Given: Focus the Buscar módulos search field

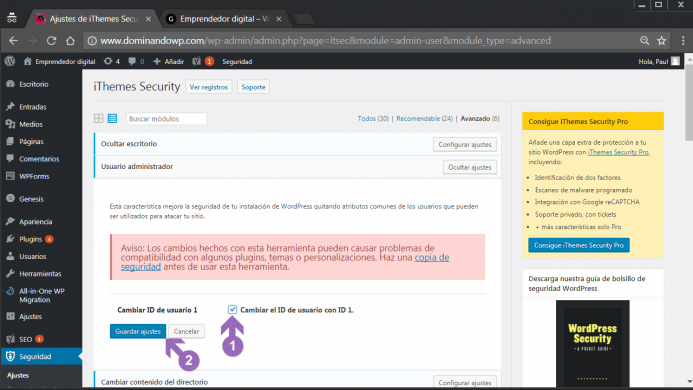Looking at the screenshot, I should [x=167, y=119].
